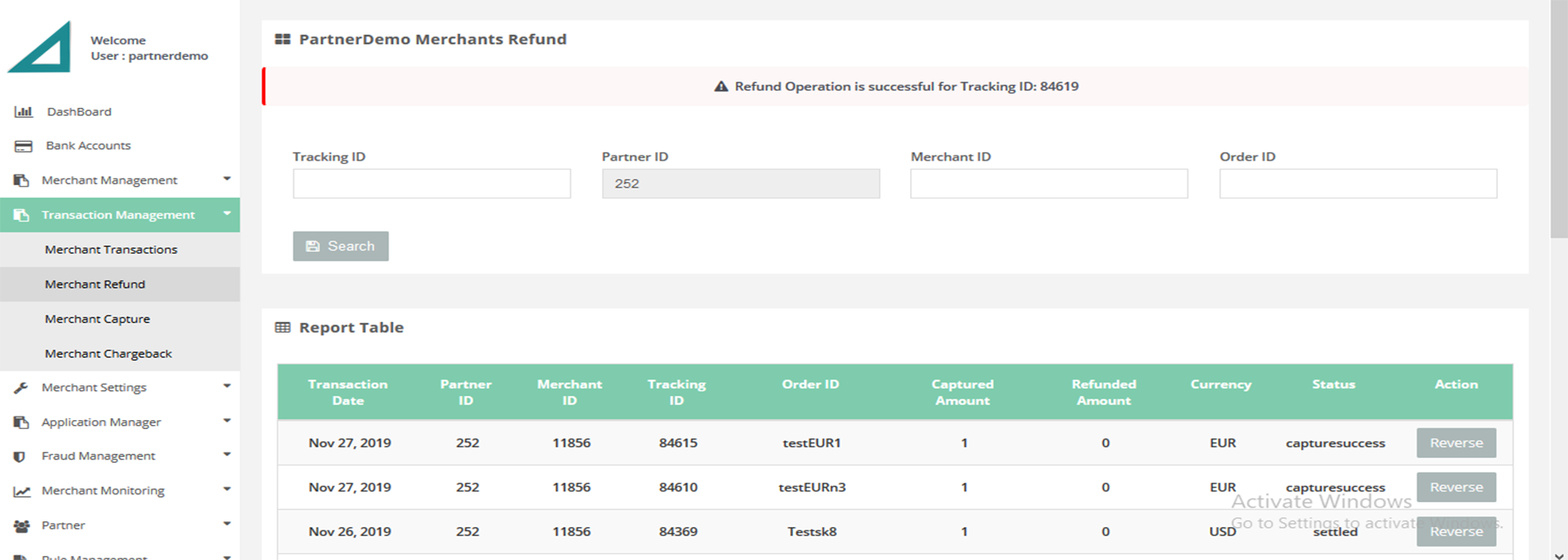
Task: Click the Merchant Settings wrench icon
Action: point(21,388)
